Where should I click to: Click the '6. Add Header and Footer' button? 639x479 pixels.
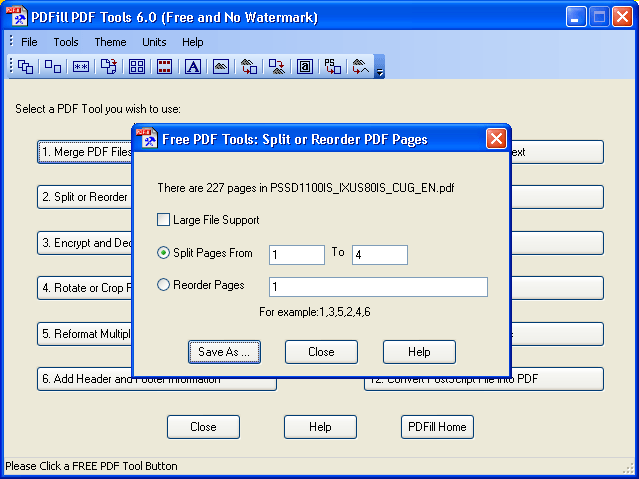(157, 383)
